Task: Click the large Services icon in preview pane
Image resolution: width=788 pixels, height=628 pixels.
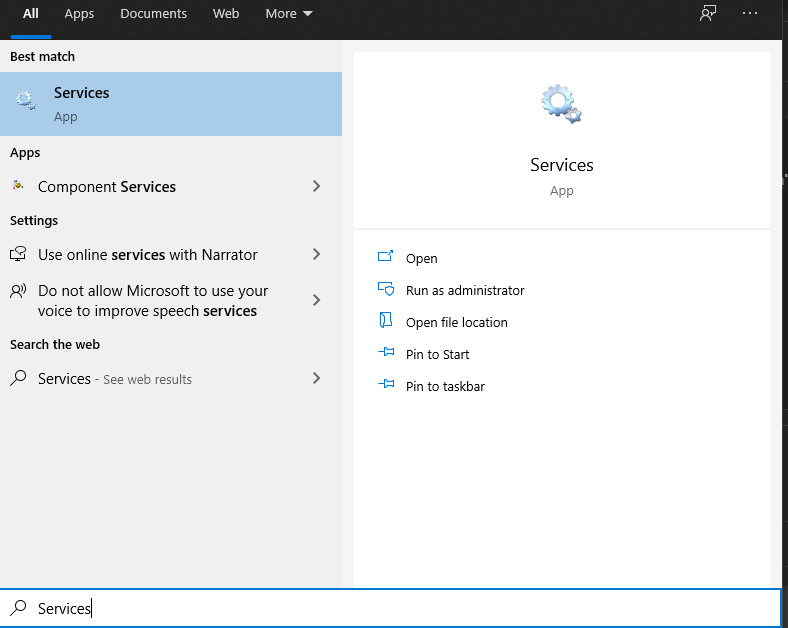Action: coord(561,104)
